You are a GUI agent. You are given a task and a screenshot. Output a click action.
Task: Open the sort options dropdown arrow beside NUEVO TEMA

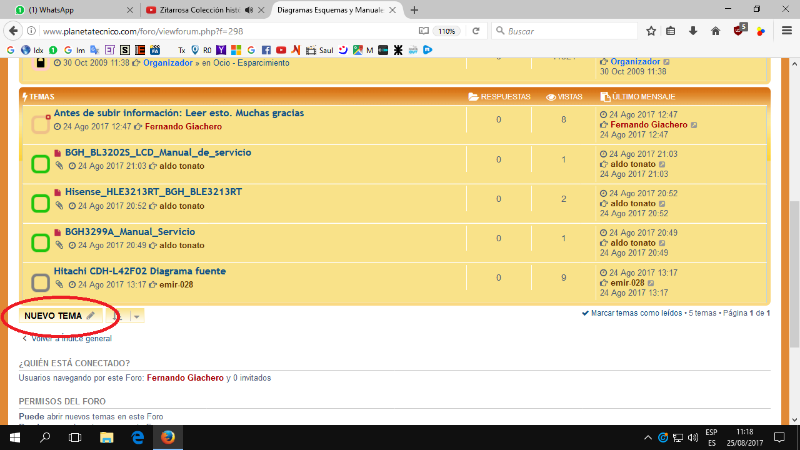[x=137, y=316]
